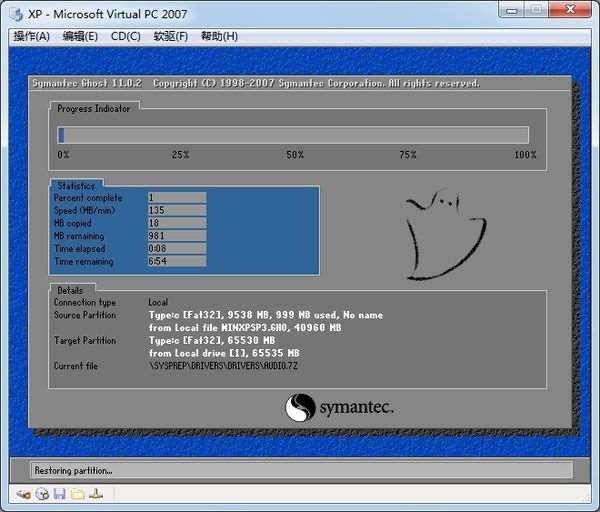Click the CD drive status icon
This screenshot has height=512, width=600.
tap(42, 494)
